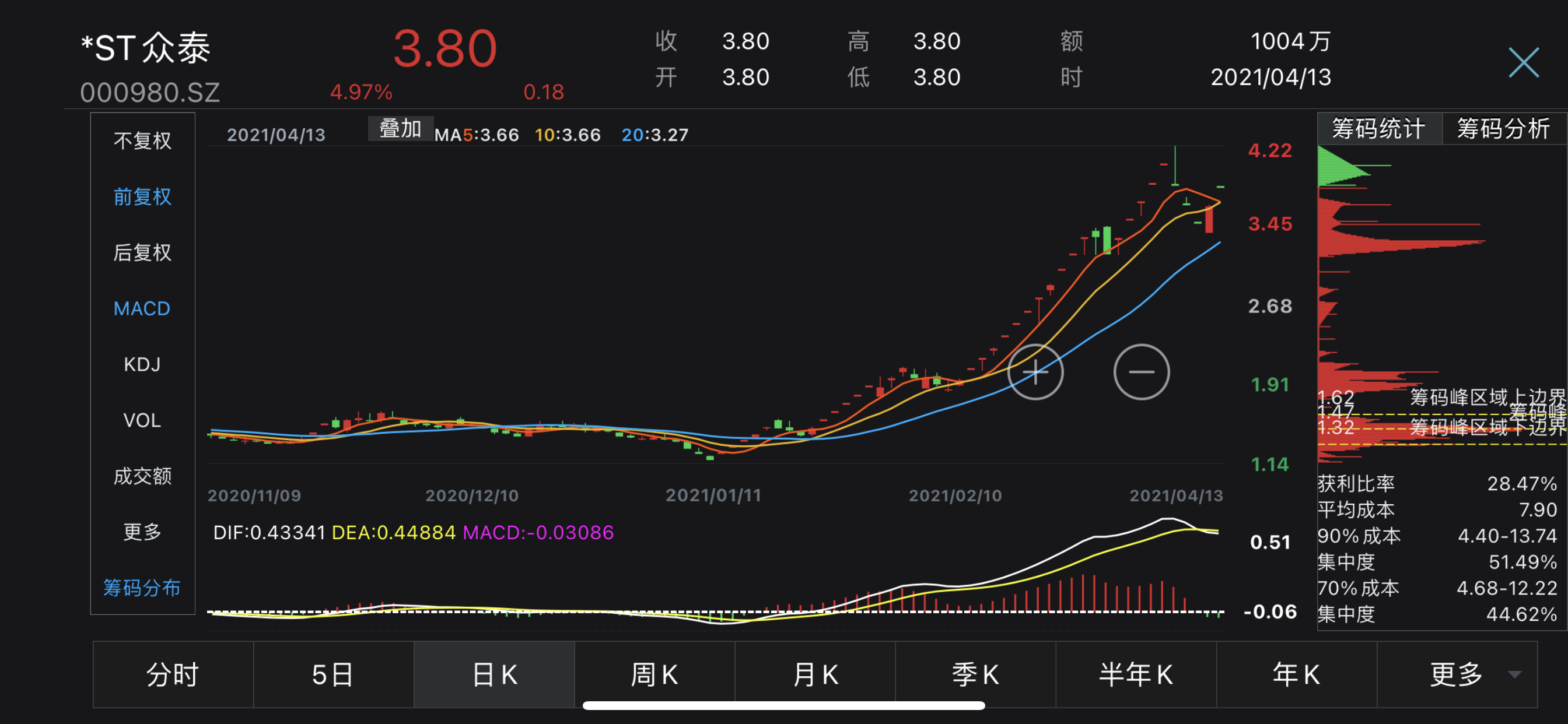Zoom in chart with plus circle icon
This screenshot has width=1568, height=724.
1035,372
